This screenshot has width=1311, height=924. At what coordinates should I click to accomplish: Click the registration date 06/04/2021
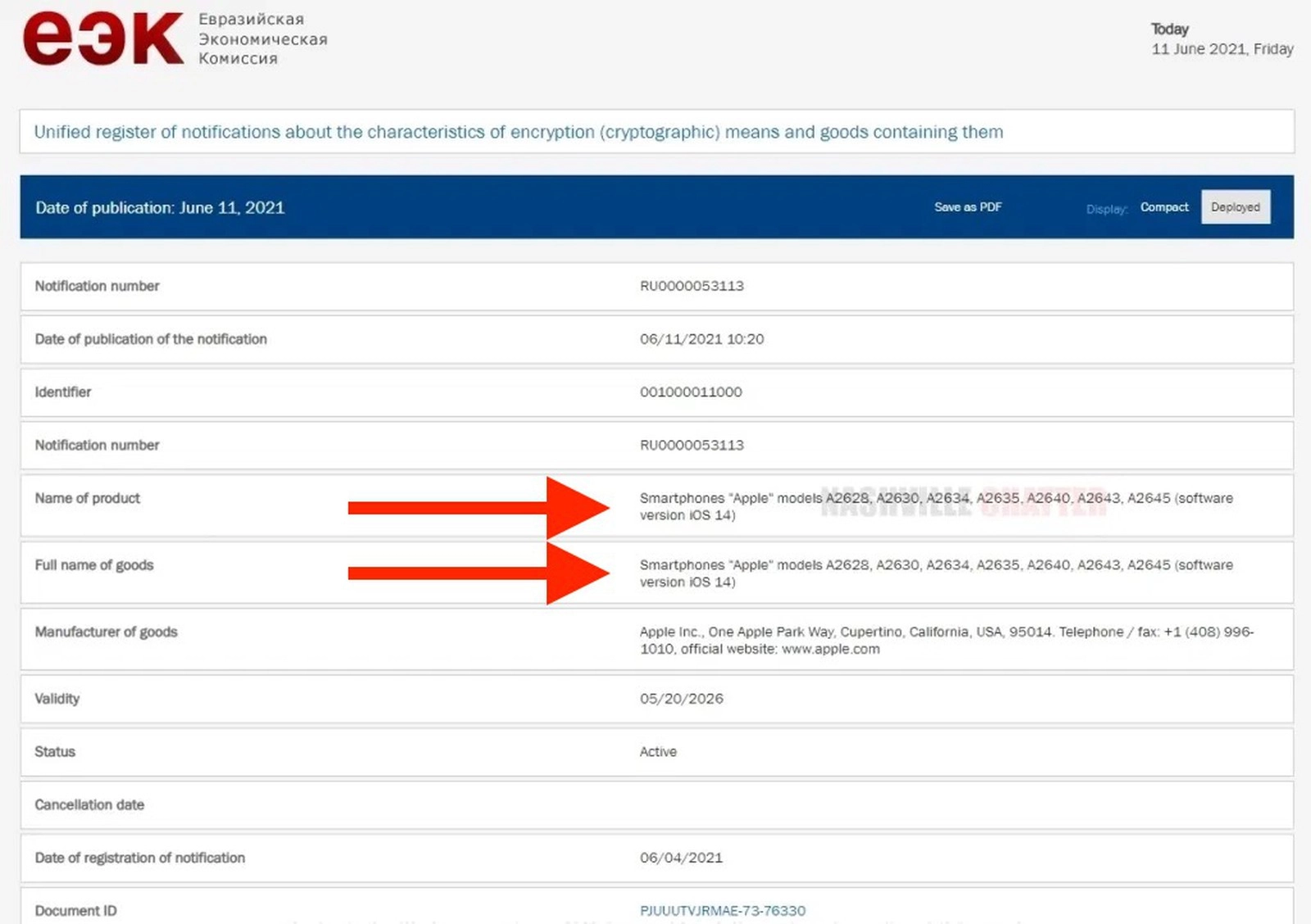click(681, 858)
